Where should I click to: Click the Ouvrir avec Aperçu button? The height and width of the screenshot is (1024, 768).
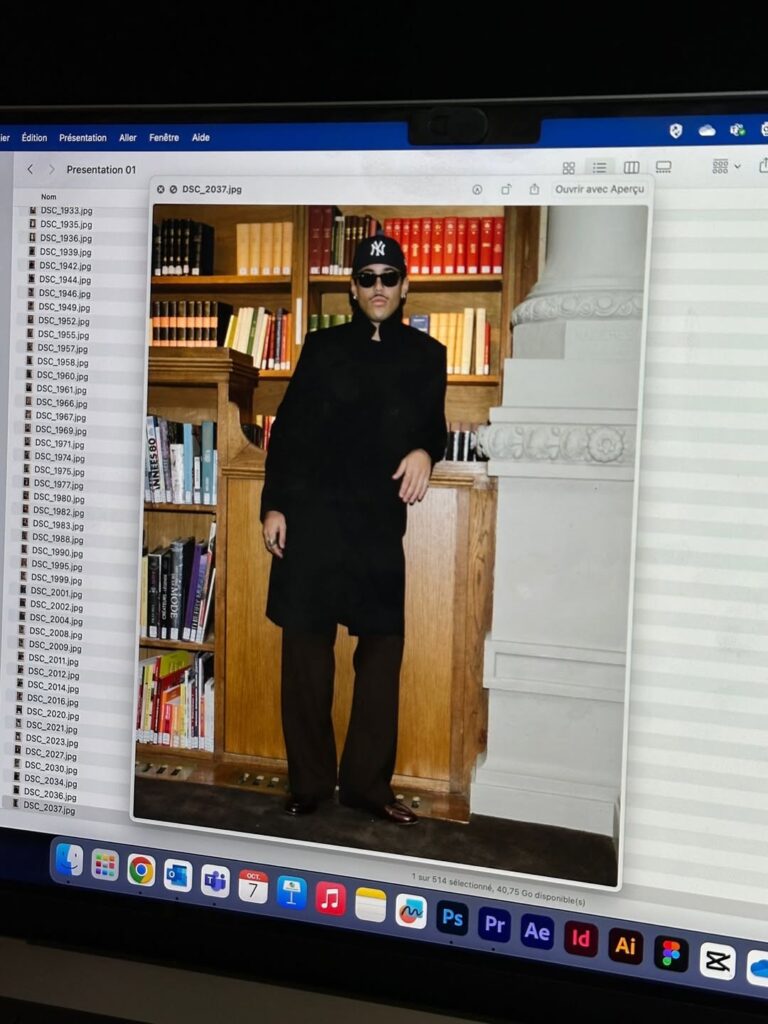[x=599, y=189]
